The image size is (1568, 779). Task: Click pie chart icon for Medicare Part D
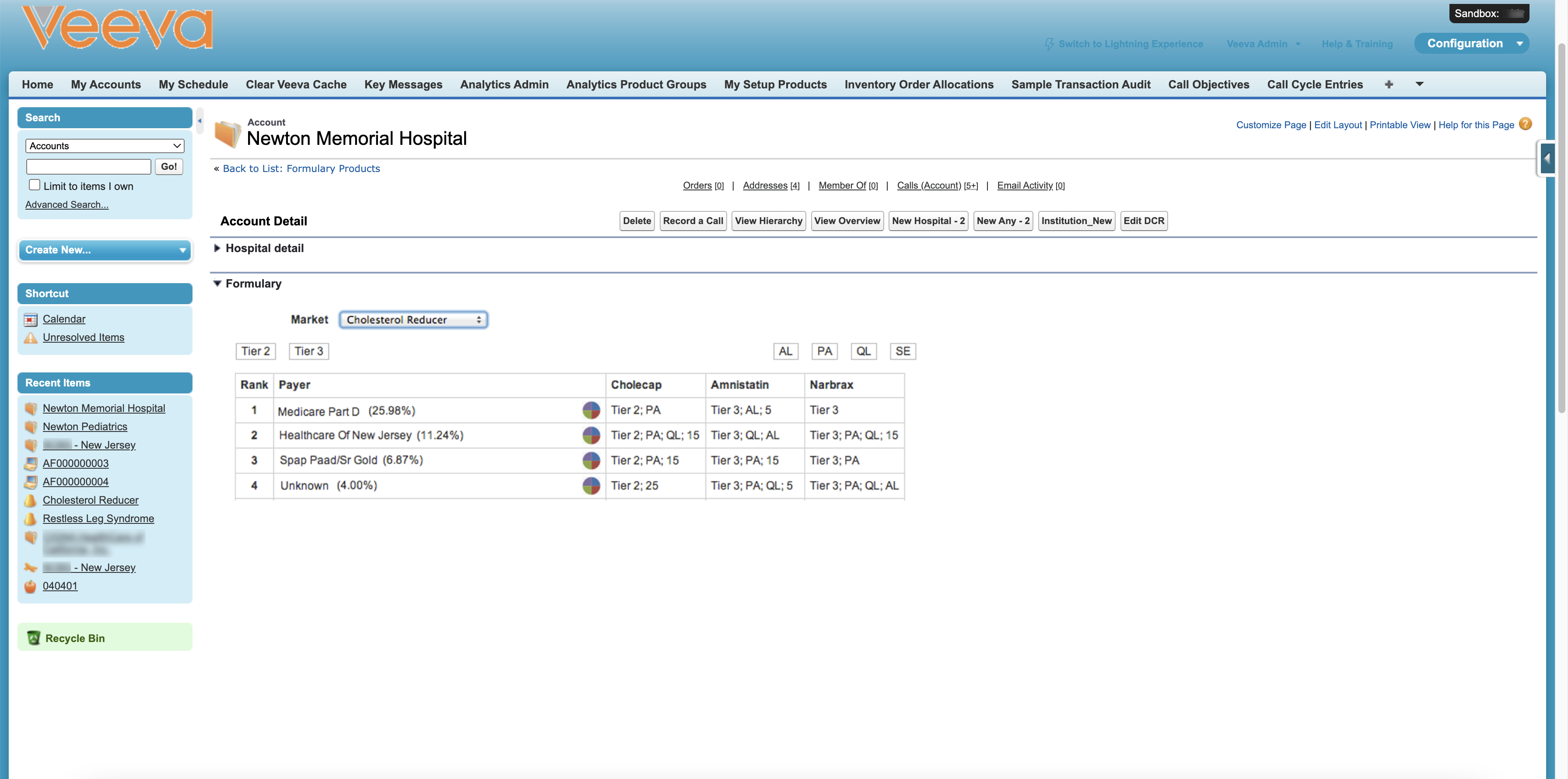click(591, 410)
